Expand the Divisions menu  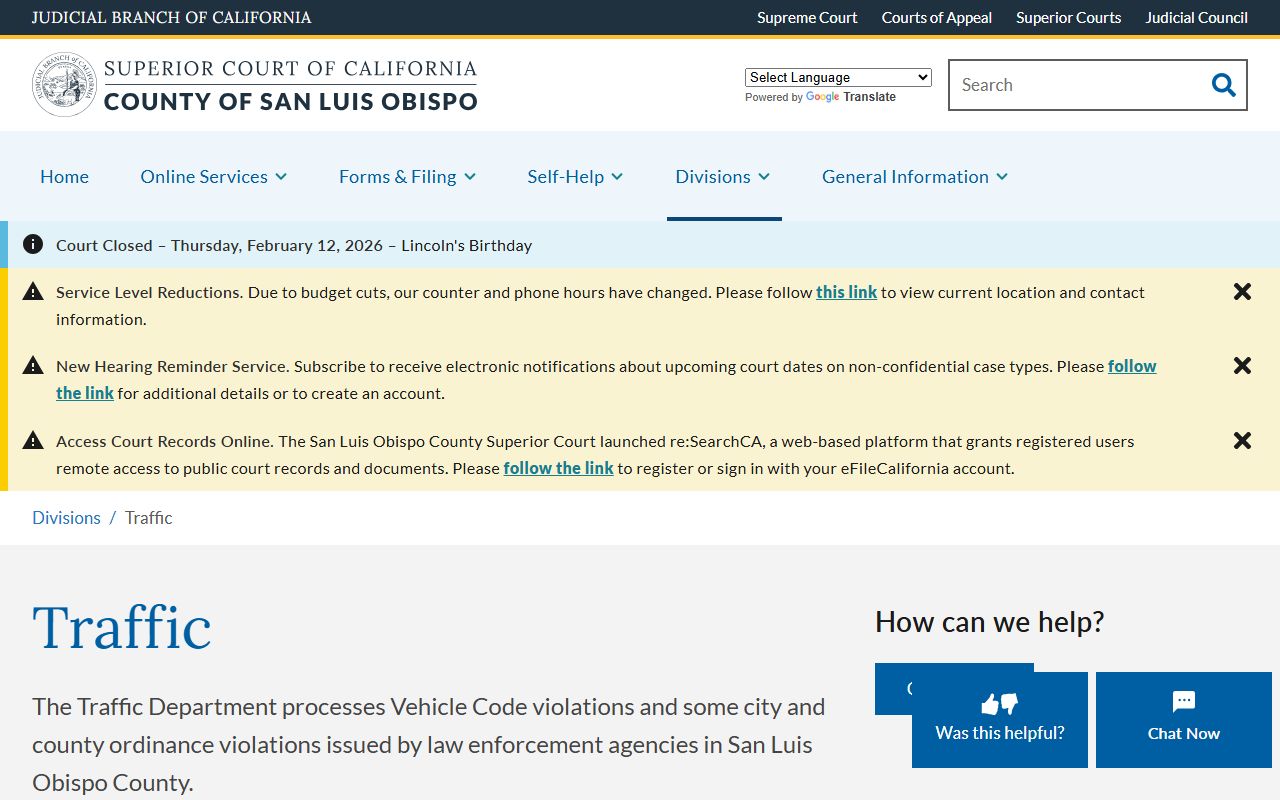723,176
